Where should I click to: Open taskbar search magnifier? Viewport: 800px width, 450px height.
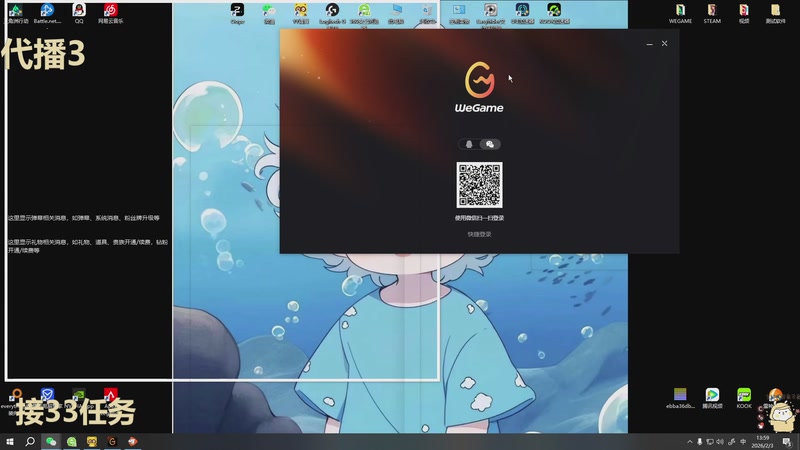point(30,441)
